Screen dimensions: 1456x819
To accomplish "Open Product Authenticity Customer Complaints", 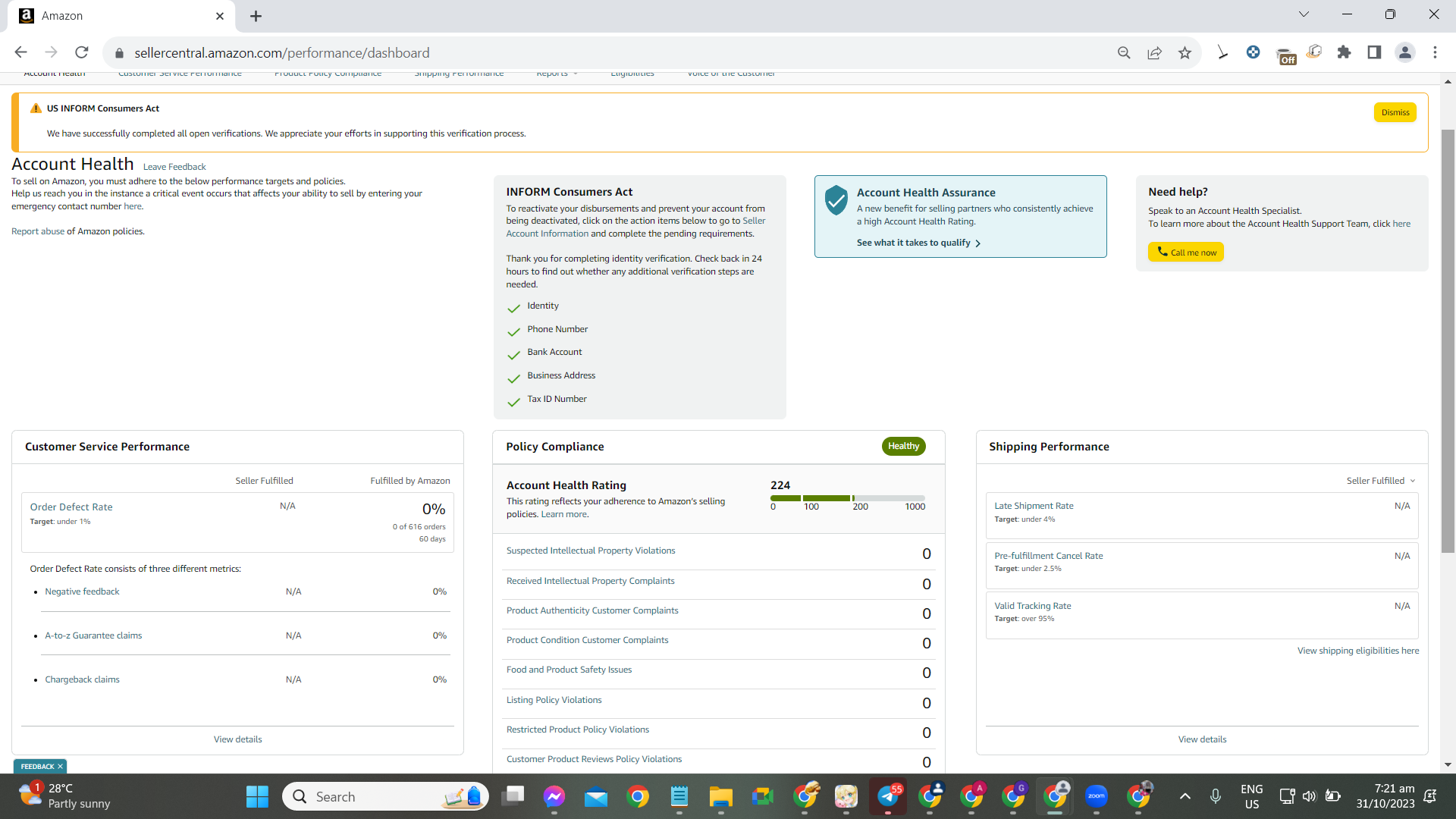I will pos(592,610).
